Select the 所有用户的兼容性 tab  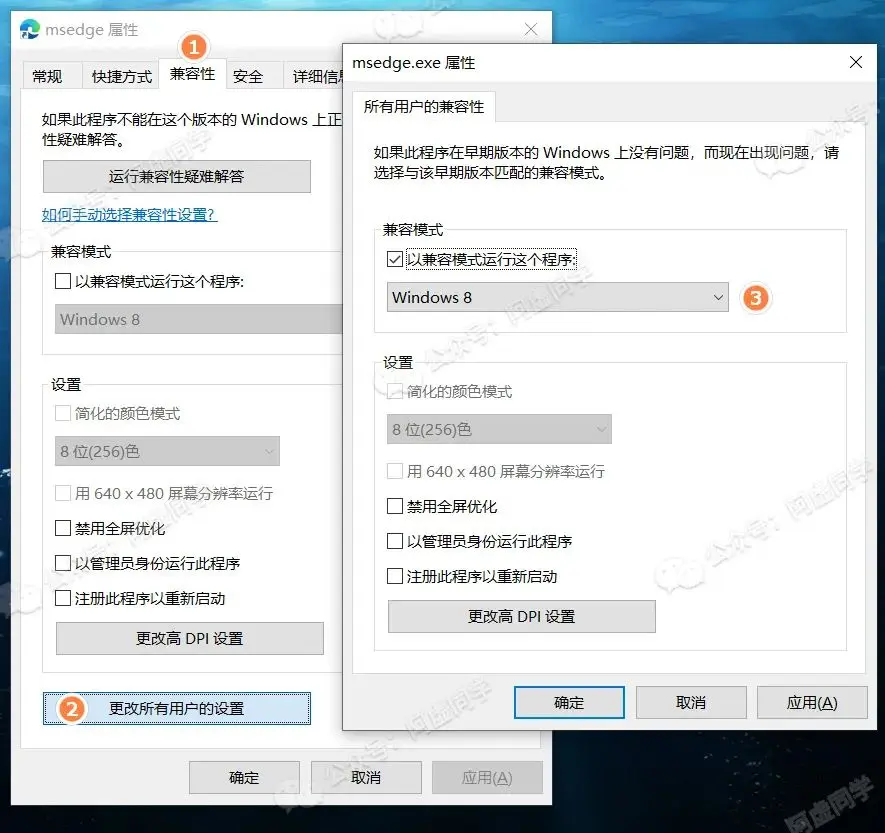pos(424,106)
